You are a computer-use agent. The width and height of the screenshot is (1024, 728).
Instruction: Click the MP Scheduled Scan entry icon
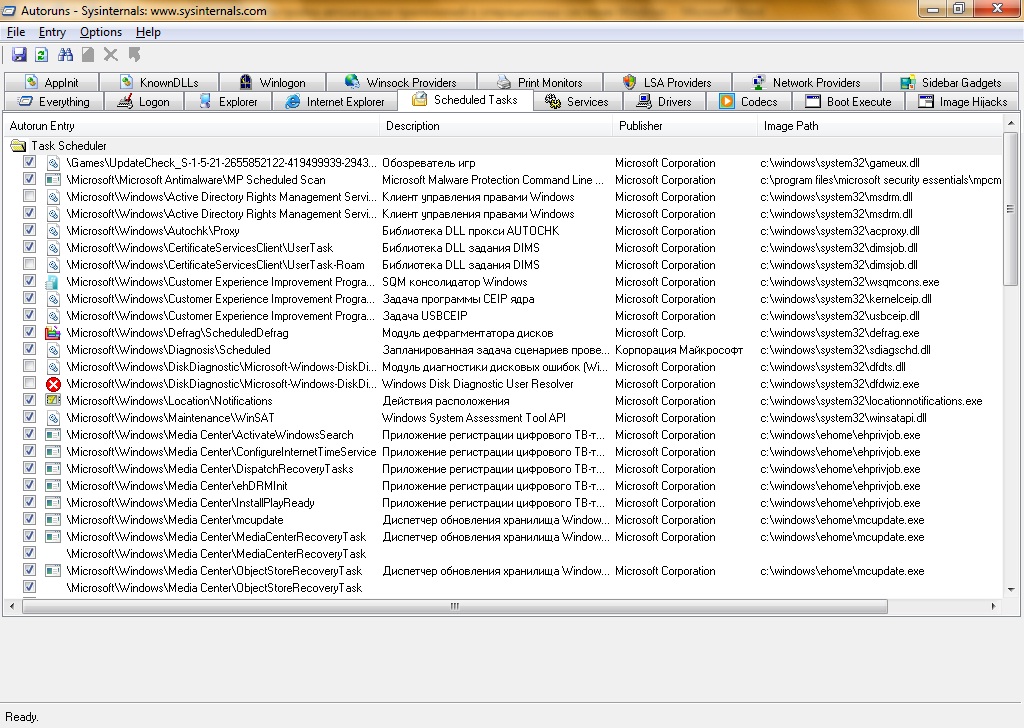[x=53, y=180]
